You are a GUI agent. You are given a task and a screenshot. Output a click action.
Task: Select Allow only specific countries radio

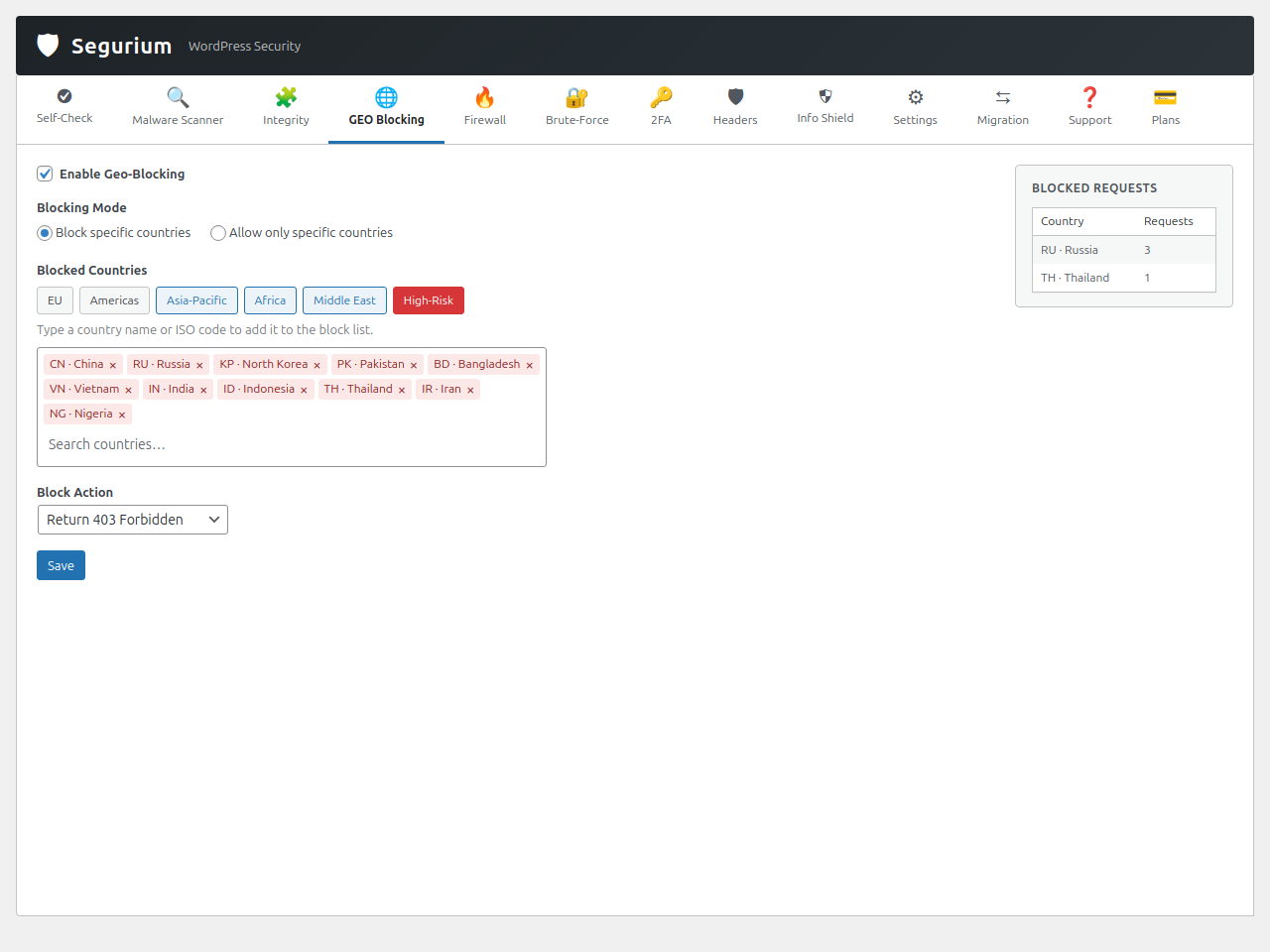pos(218,233)
